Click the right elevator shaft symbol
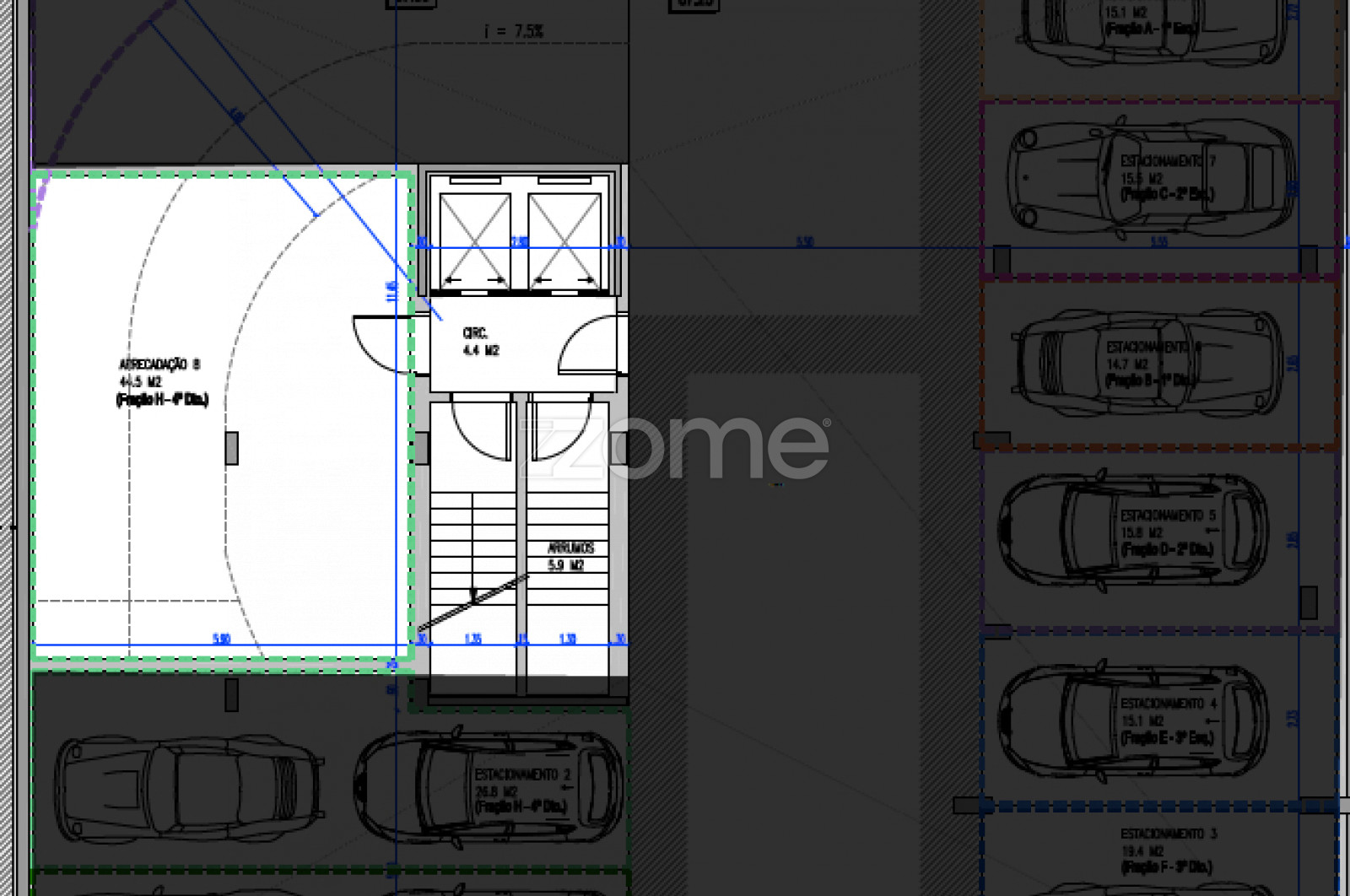 click(x=564, y=240)
